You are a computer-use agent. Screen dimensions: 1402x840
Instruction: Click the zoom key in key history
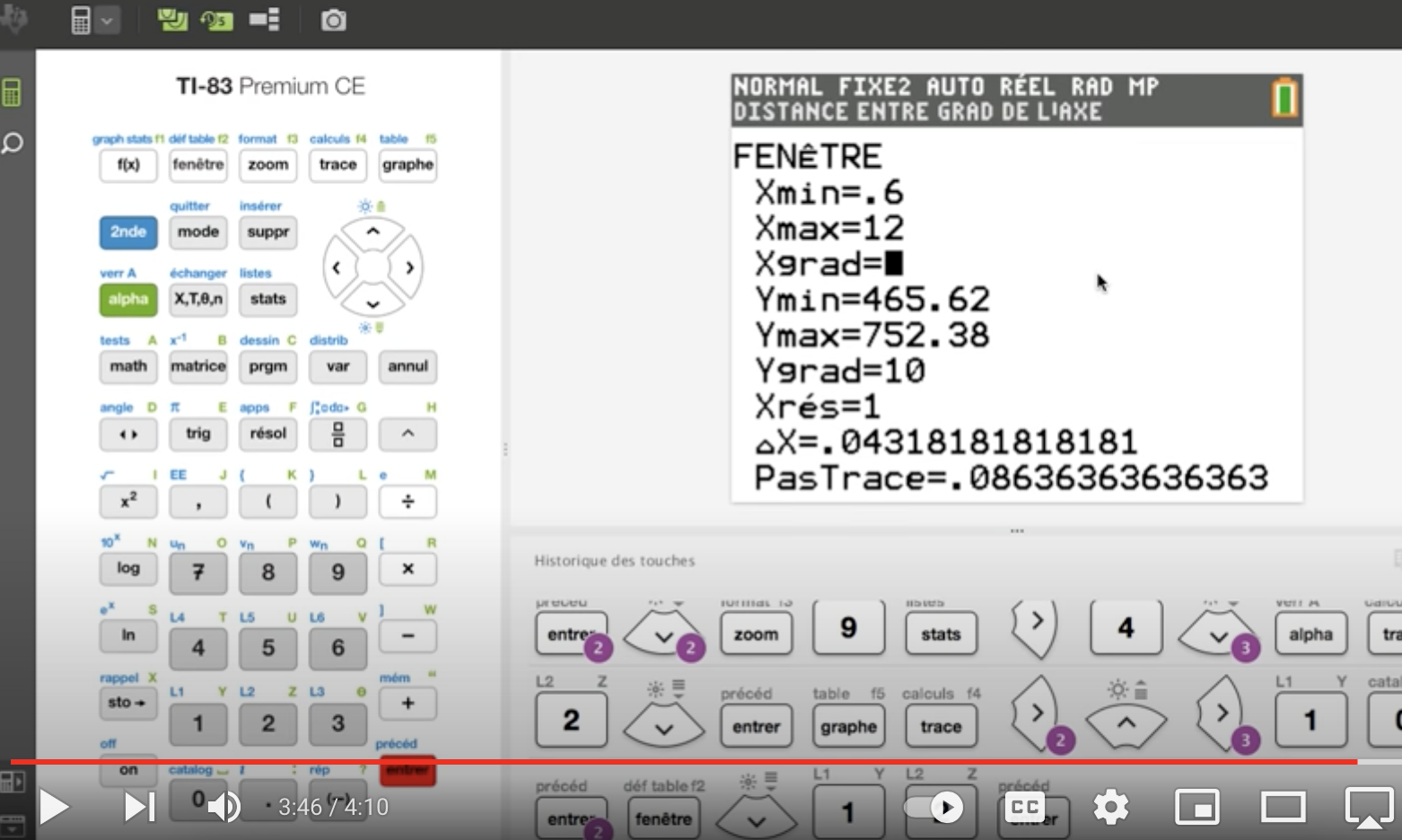[x=756, y=634]
